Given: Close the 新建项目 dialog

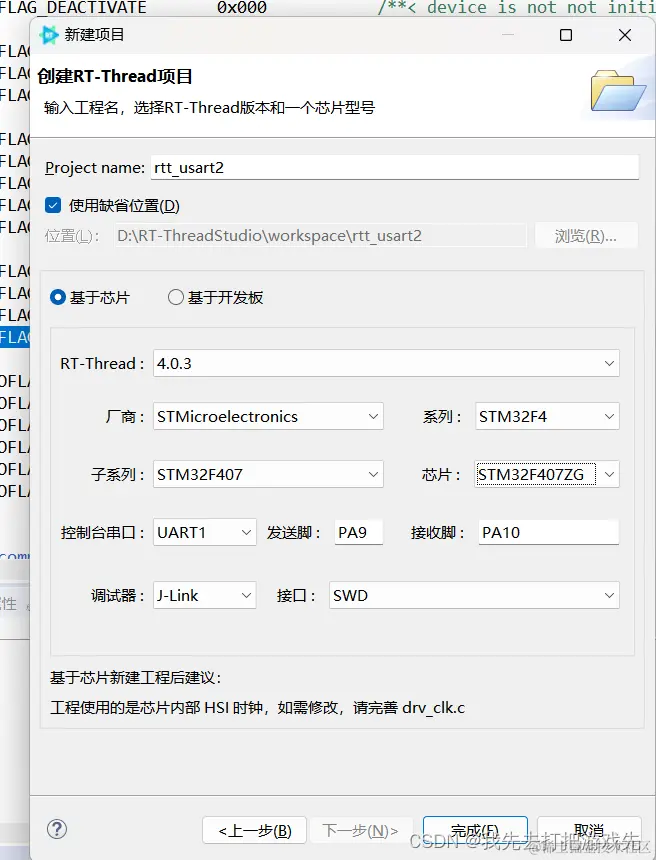Looking at the screenshot, I should pos(625,35).
